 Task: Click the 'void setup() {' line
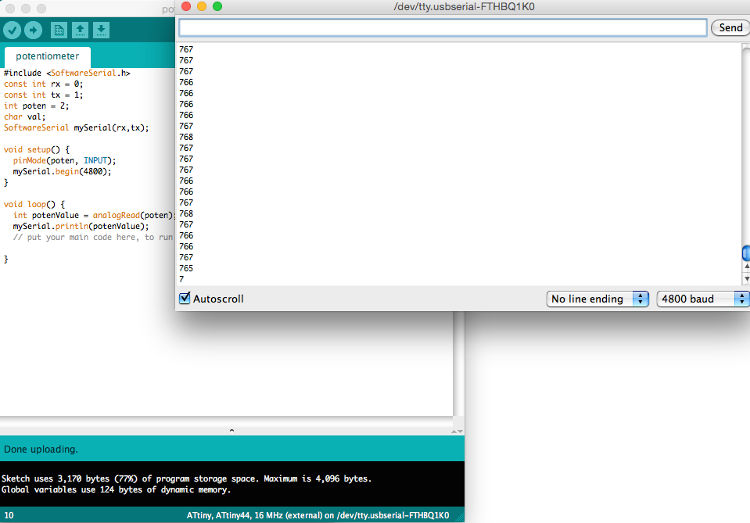point(37,150)
